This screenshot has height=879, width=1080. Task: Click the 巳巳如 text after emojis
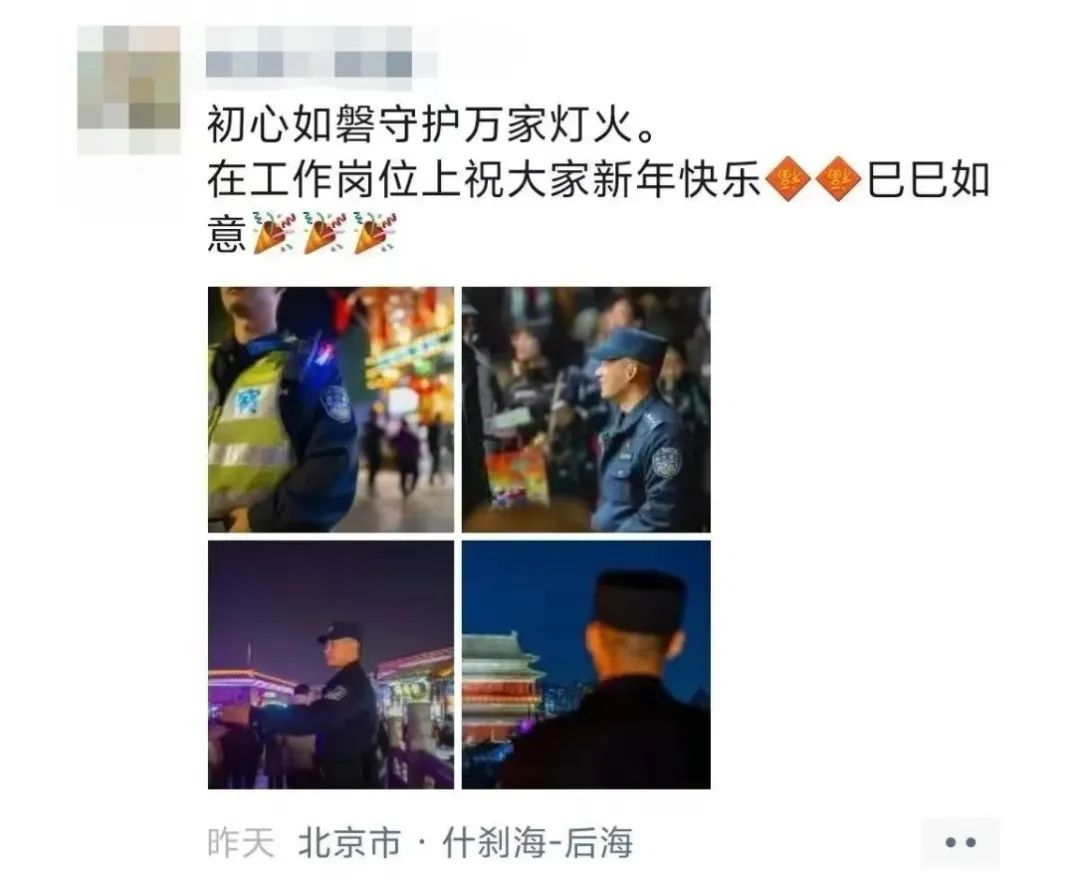click(x=928, y=180)
